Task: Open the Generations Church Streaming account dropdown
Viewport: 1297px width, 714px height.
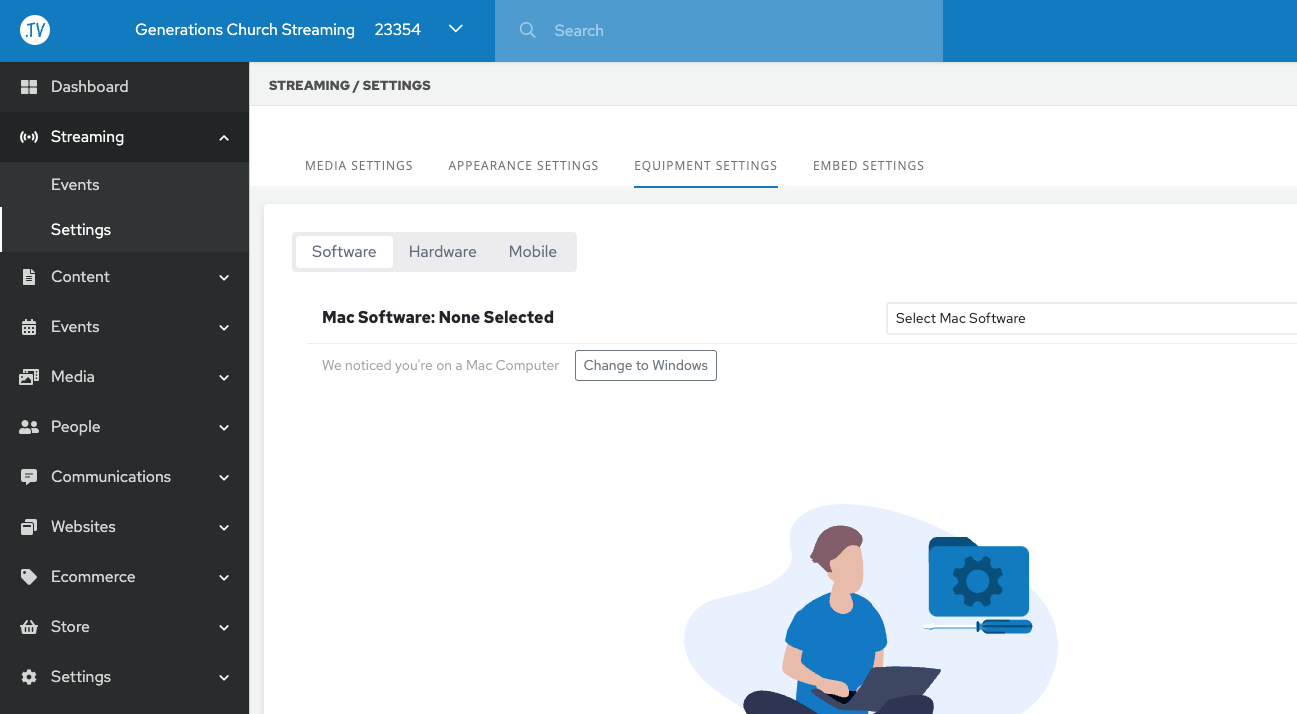Action: point(456,30)
